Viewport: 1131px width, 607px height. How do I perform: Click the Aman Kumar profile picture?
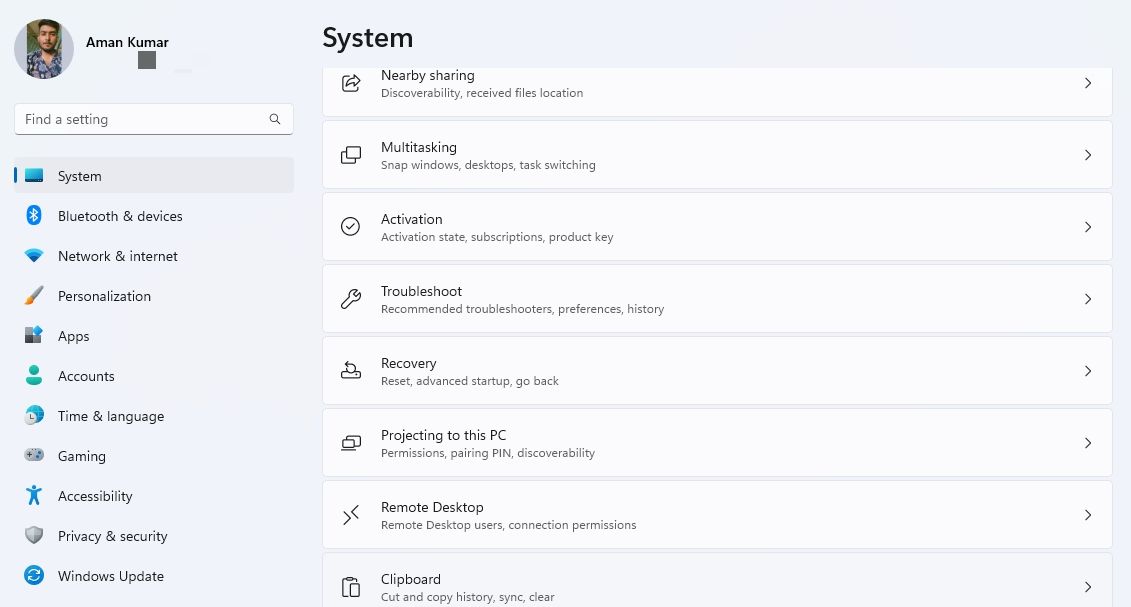point(44,49)
